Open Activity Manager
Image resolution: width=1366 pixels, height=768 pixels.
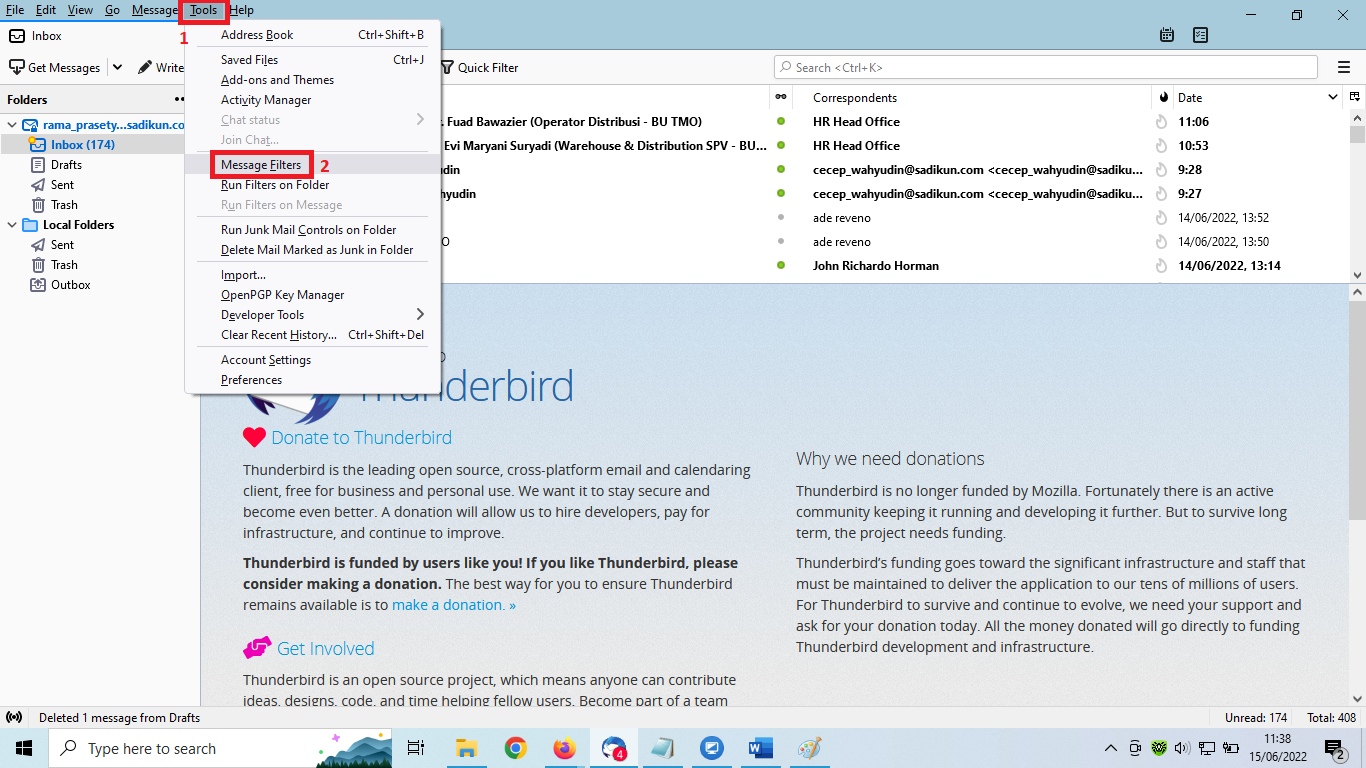tap(313, 100)
